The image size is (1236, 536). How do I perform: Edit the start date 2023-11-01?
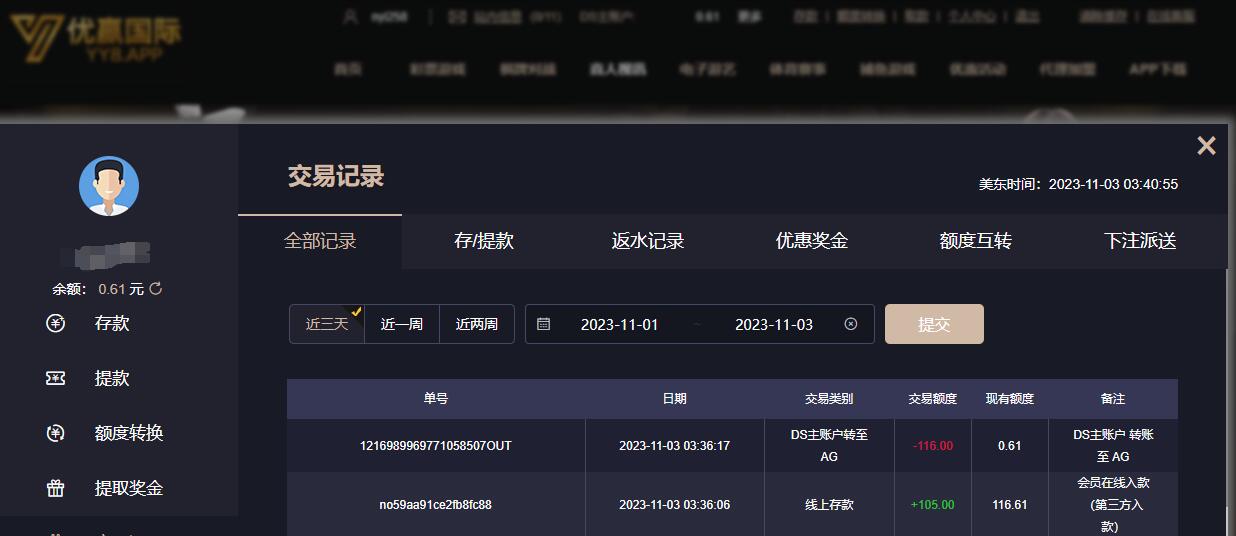(x=620, y=324)
